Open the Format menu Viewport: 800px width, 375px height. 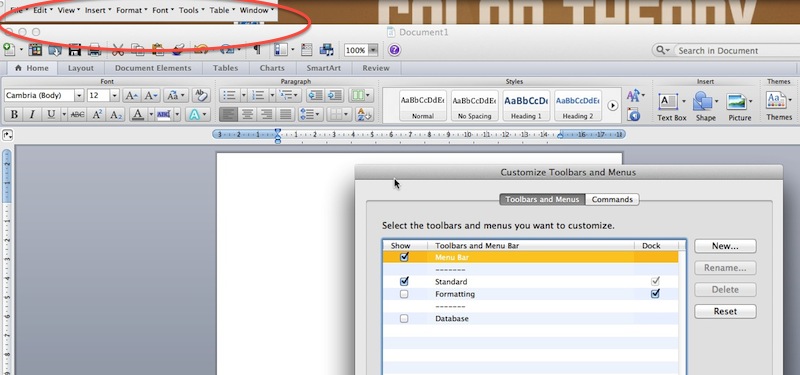(x=132, y=10)
